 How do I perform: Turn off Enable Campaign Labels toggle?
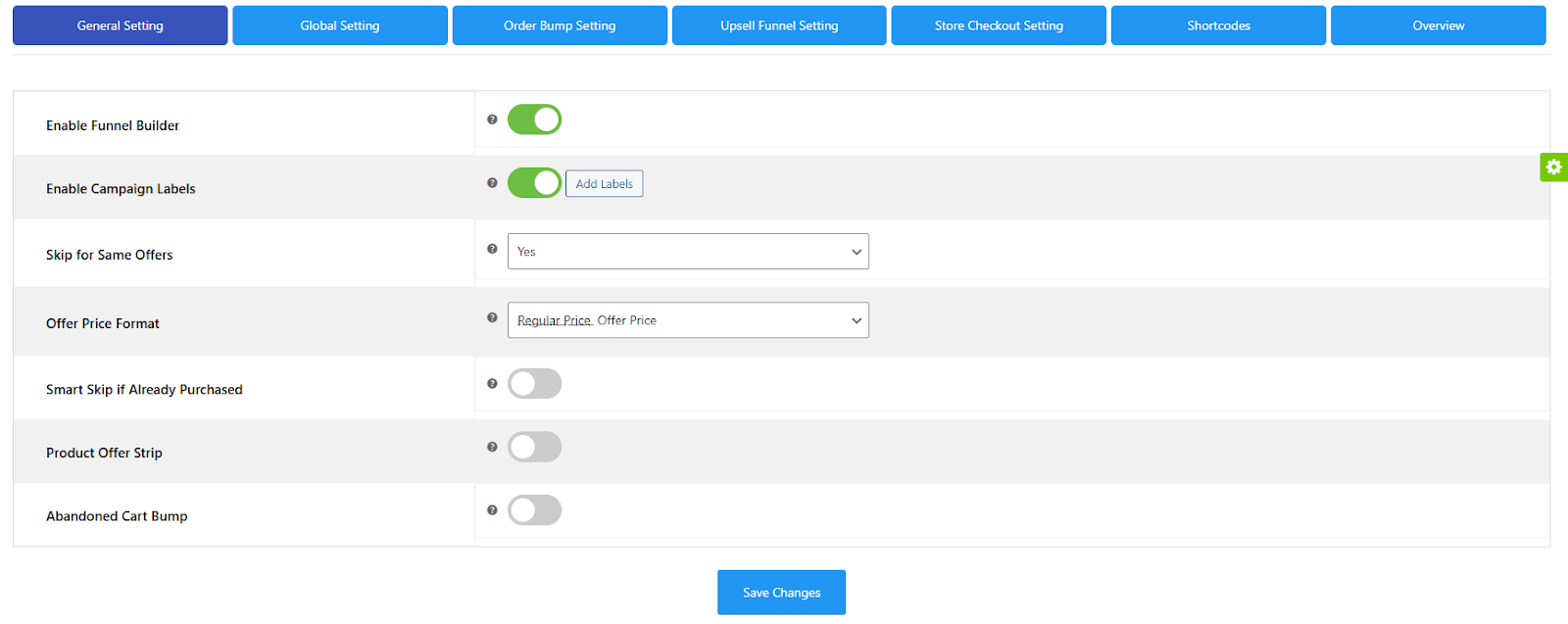point(534,183)
